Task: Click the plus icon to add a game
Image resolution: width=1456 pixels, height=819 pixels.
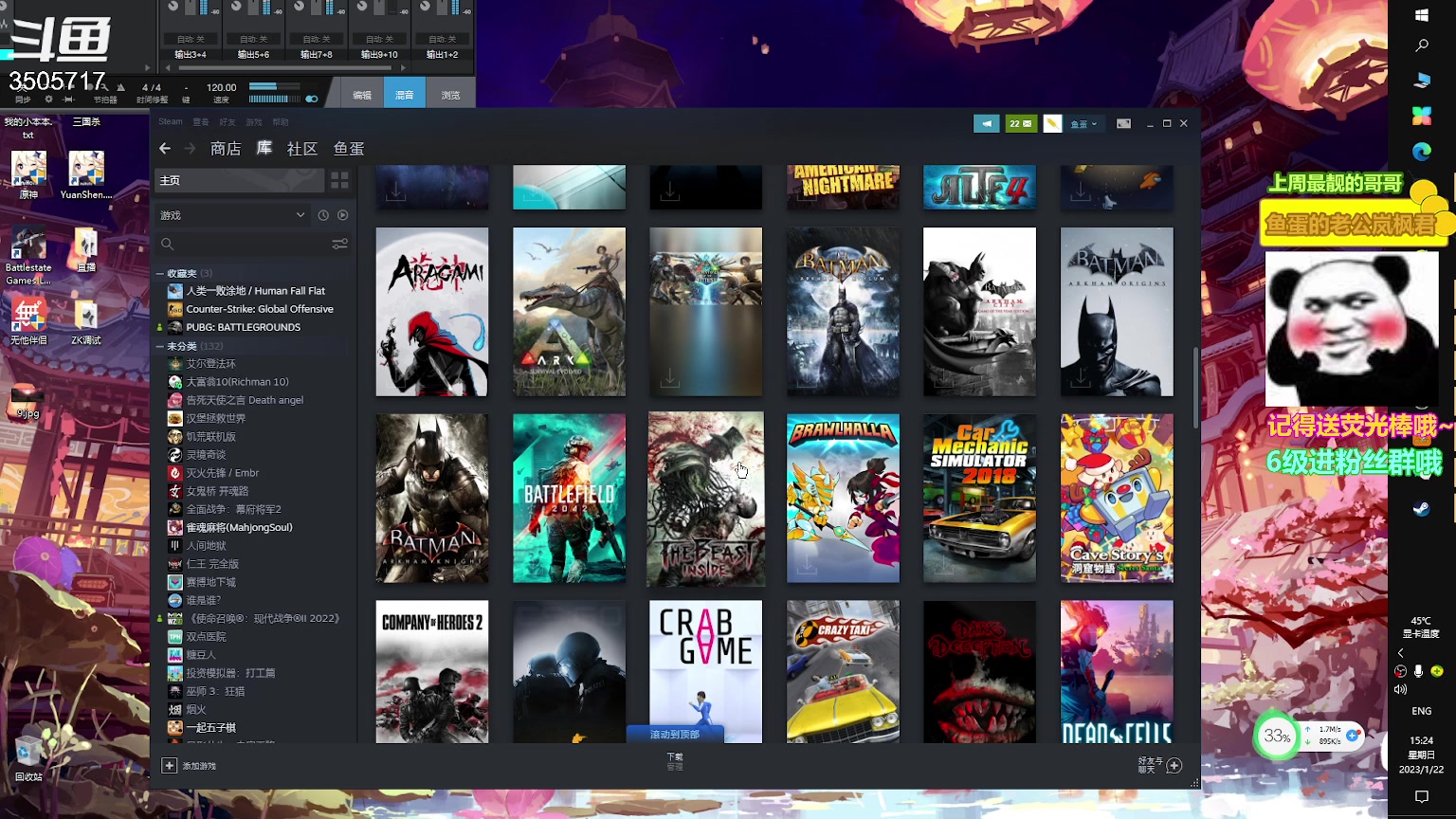Action: point(169,765)
